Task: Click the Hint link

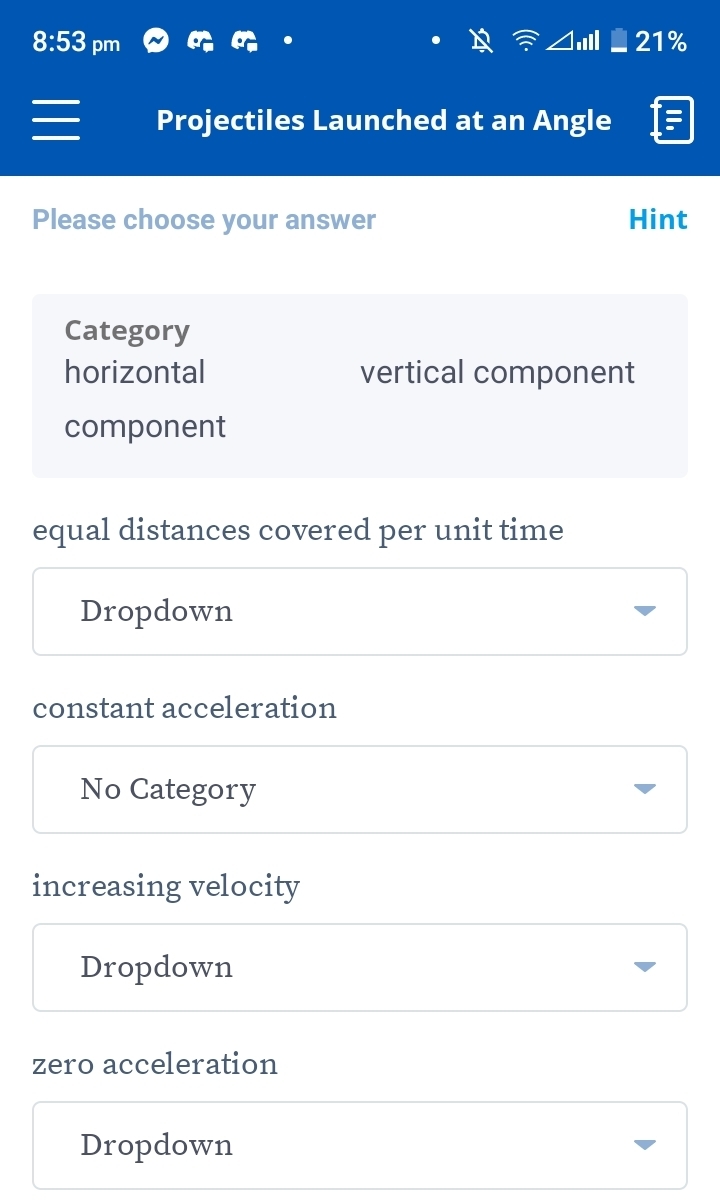Action: [x=658, y=220]
